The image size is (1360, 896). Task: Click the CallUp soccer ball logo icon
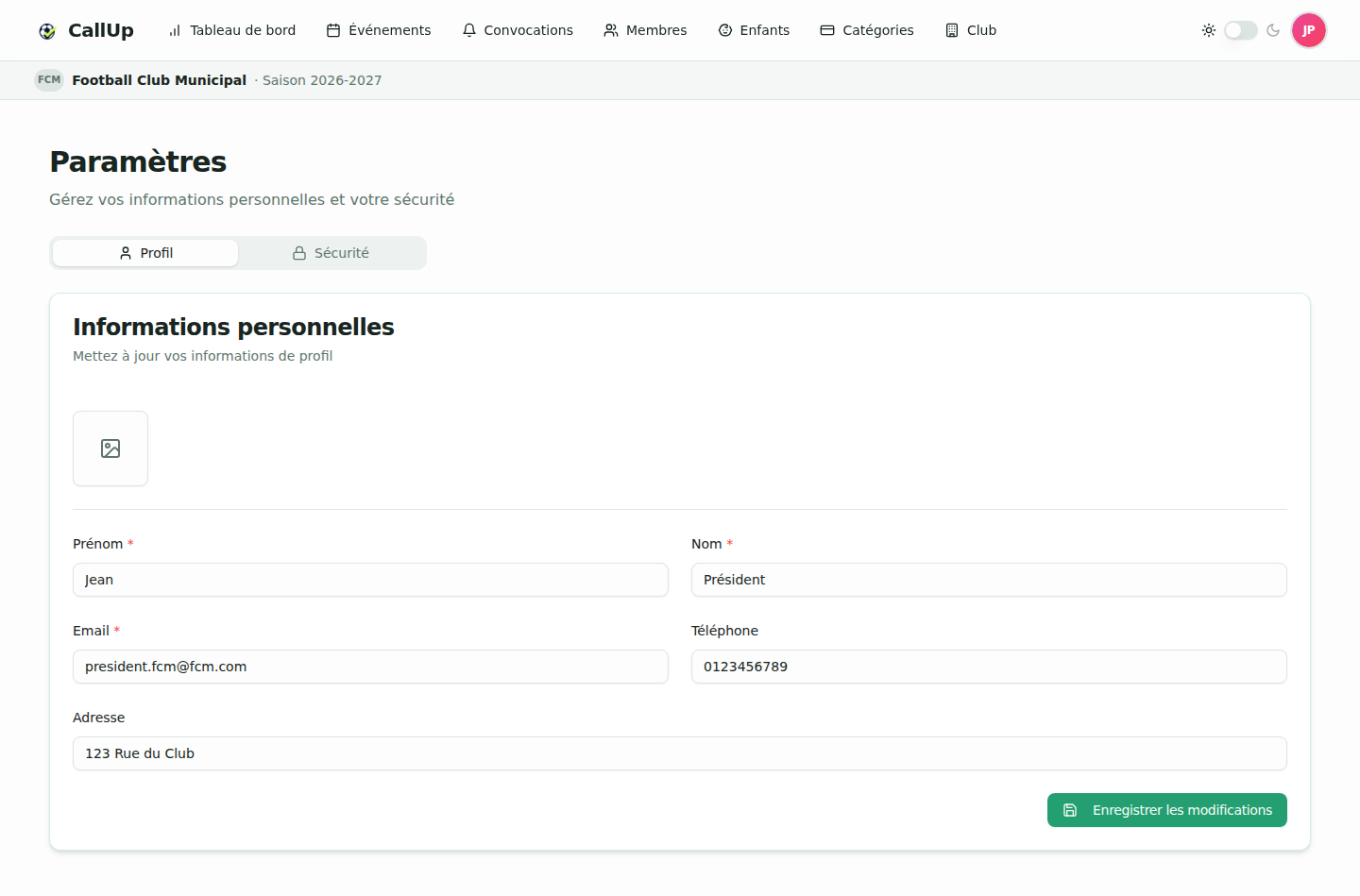click(x=47, y=31)
